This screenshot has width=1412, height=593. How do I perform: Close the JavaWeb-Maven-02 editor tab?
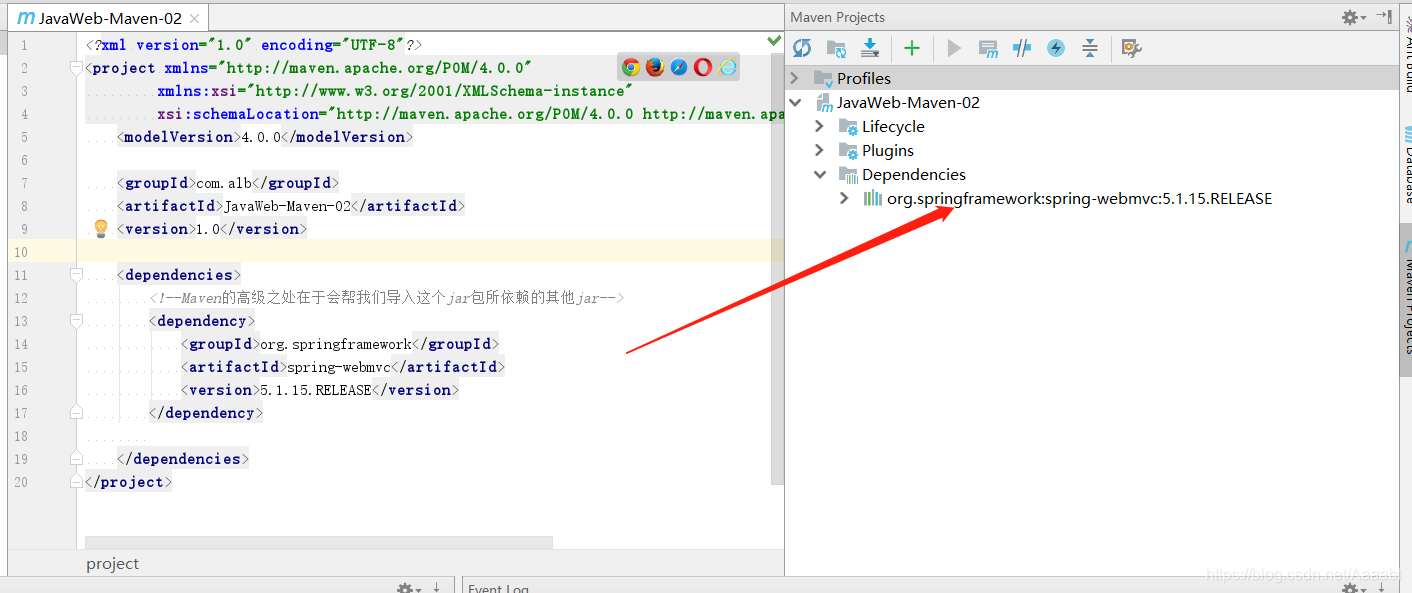click(x=194, y=19)
